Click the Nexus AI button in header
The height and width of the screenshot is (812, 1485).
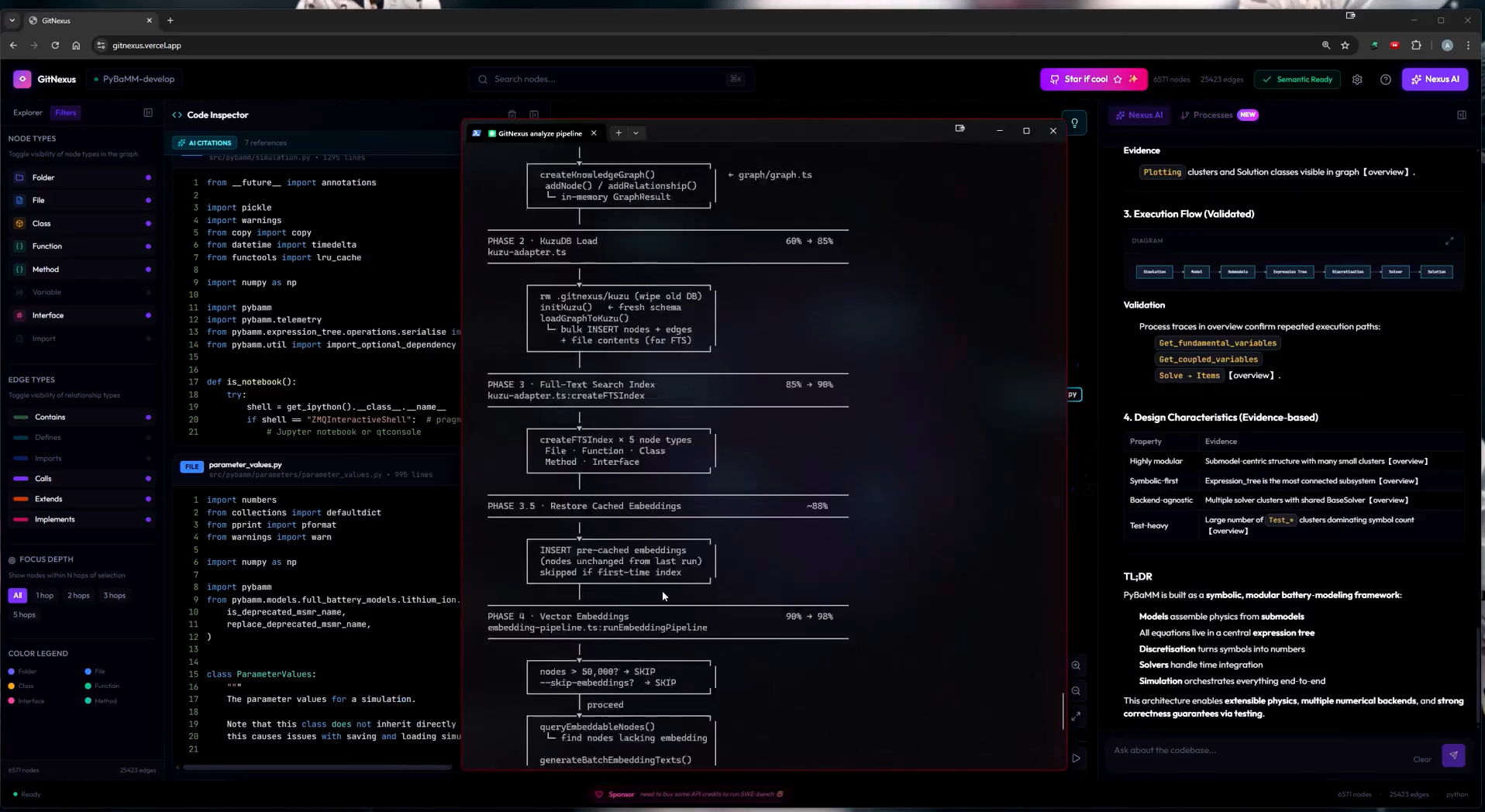(x=1435, y=79)
